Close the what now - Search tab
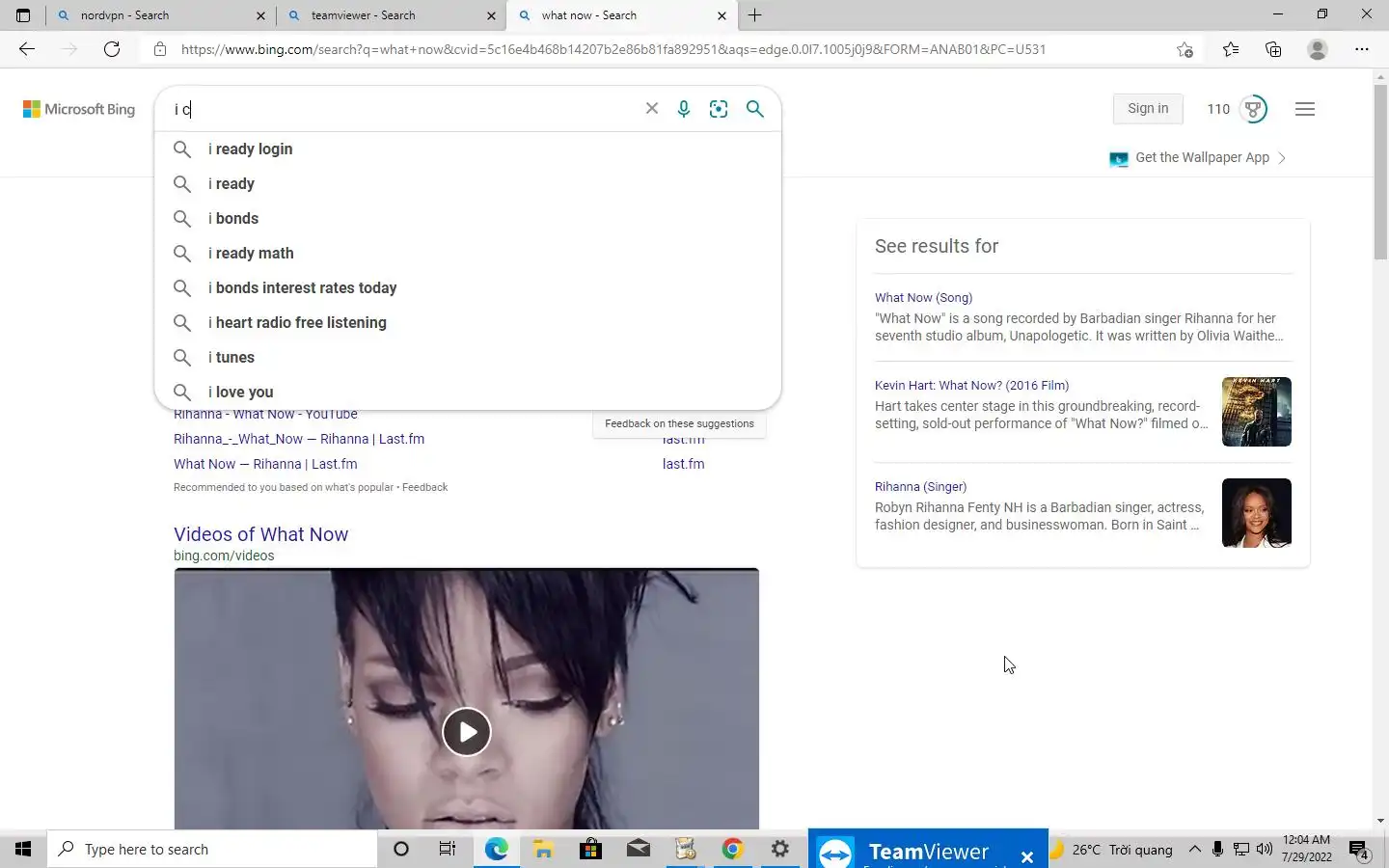This screenshot has height=868, width=1389. pos(722,15)
